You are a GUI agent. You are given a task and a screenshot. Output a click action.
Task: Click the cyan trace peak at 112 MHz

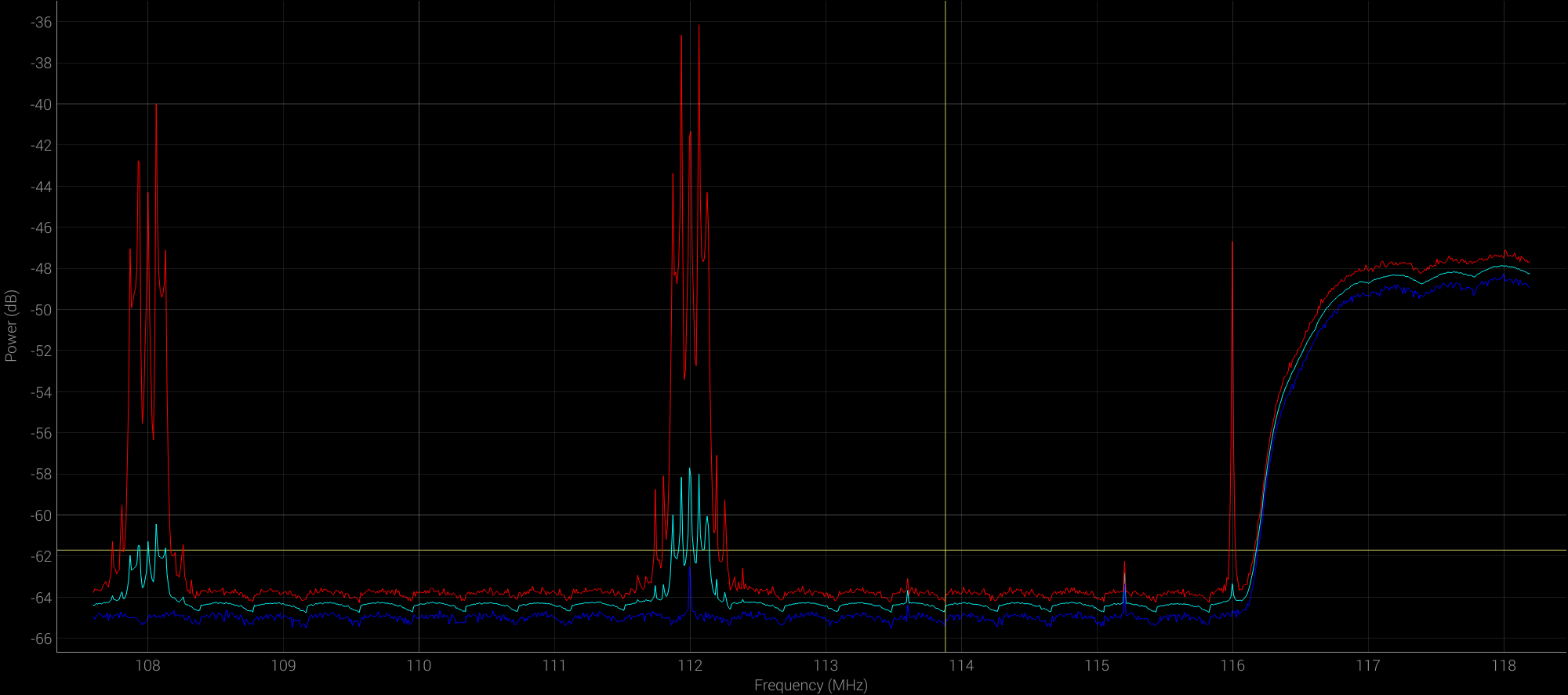tap(690, 470)
